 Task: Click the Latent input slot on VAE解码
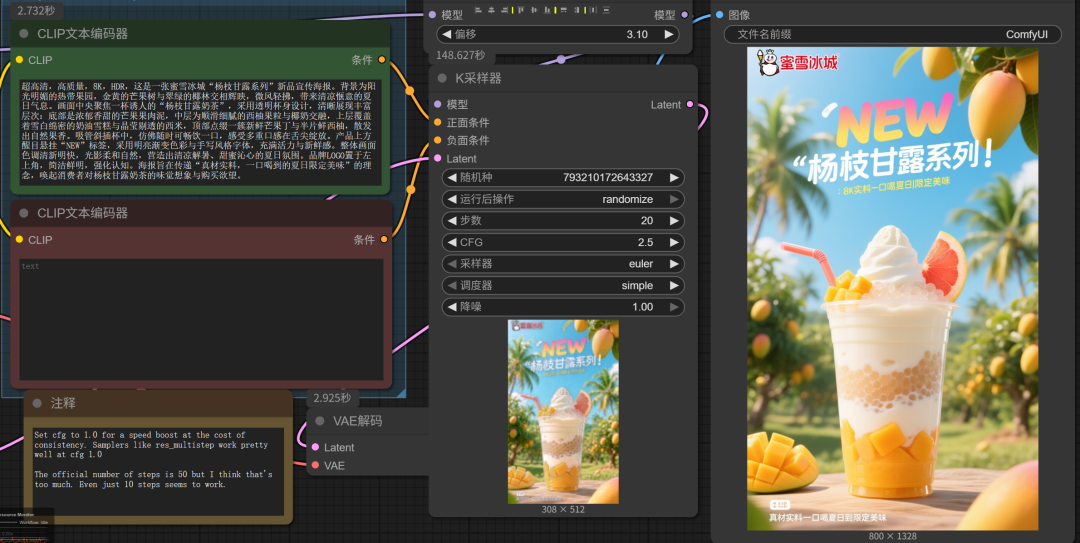coord(315,447)
